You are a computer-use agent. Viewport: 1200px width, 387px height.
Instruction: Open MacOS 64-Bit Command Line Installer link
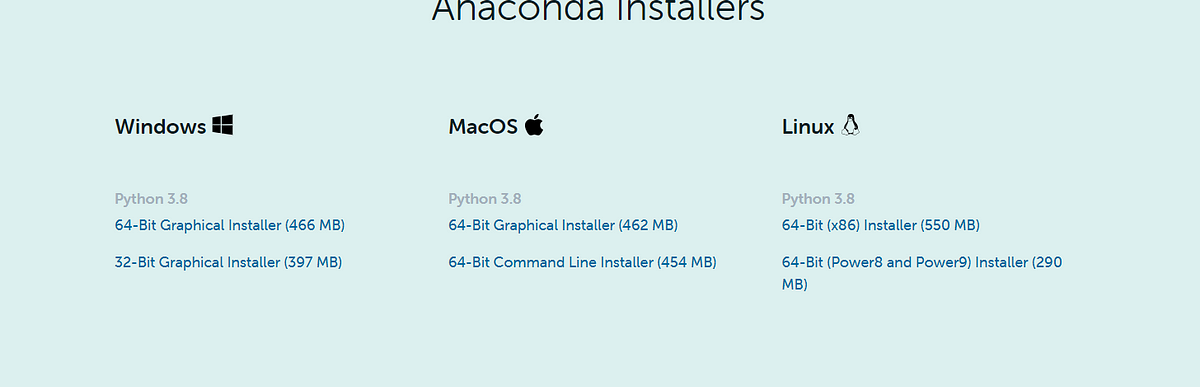click(x=582, y=262)
